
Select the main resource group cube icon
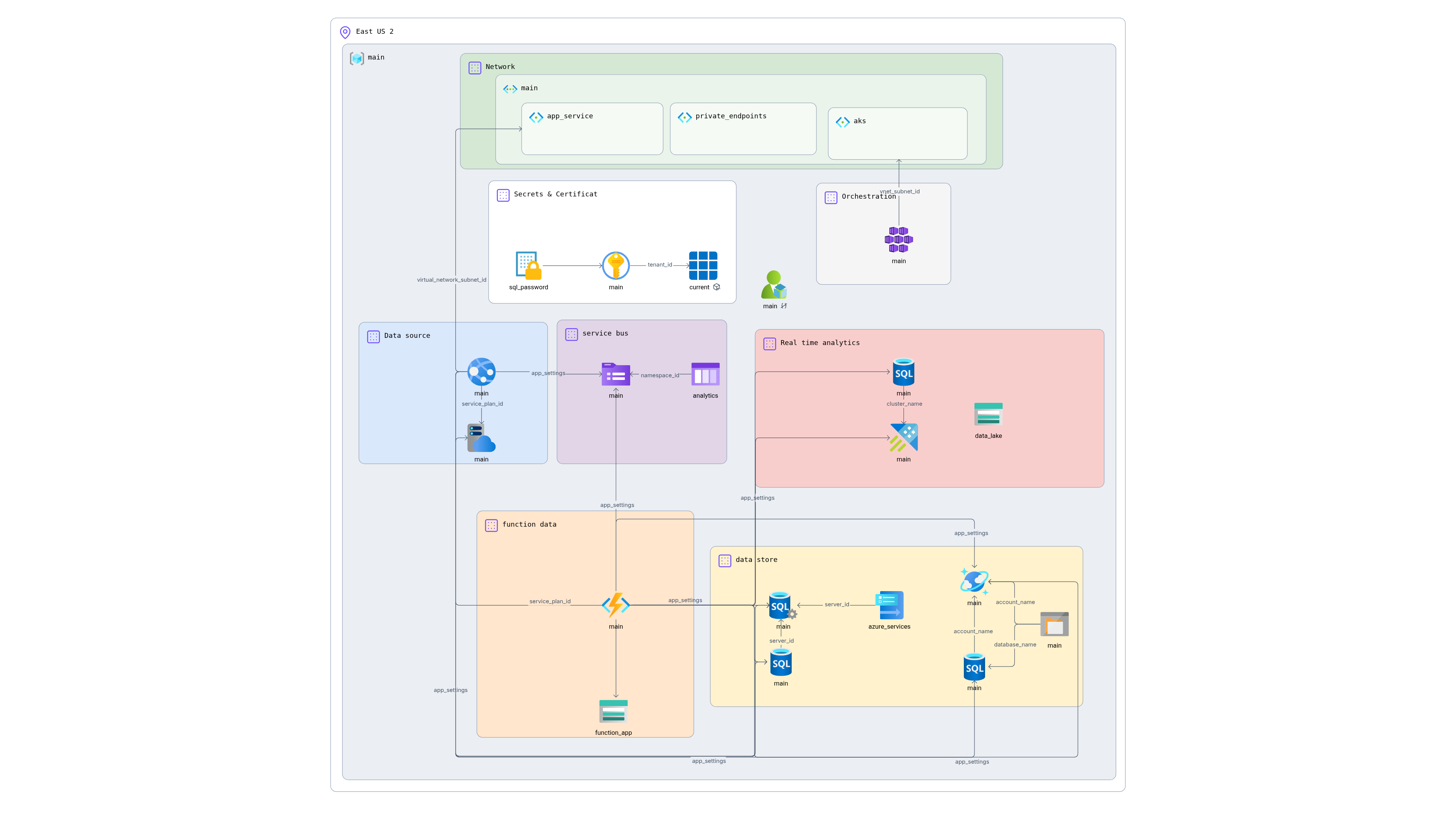pos(357,58)
